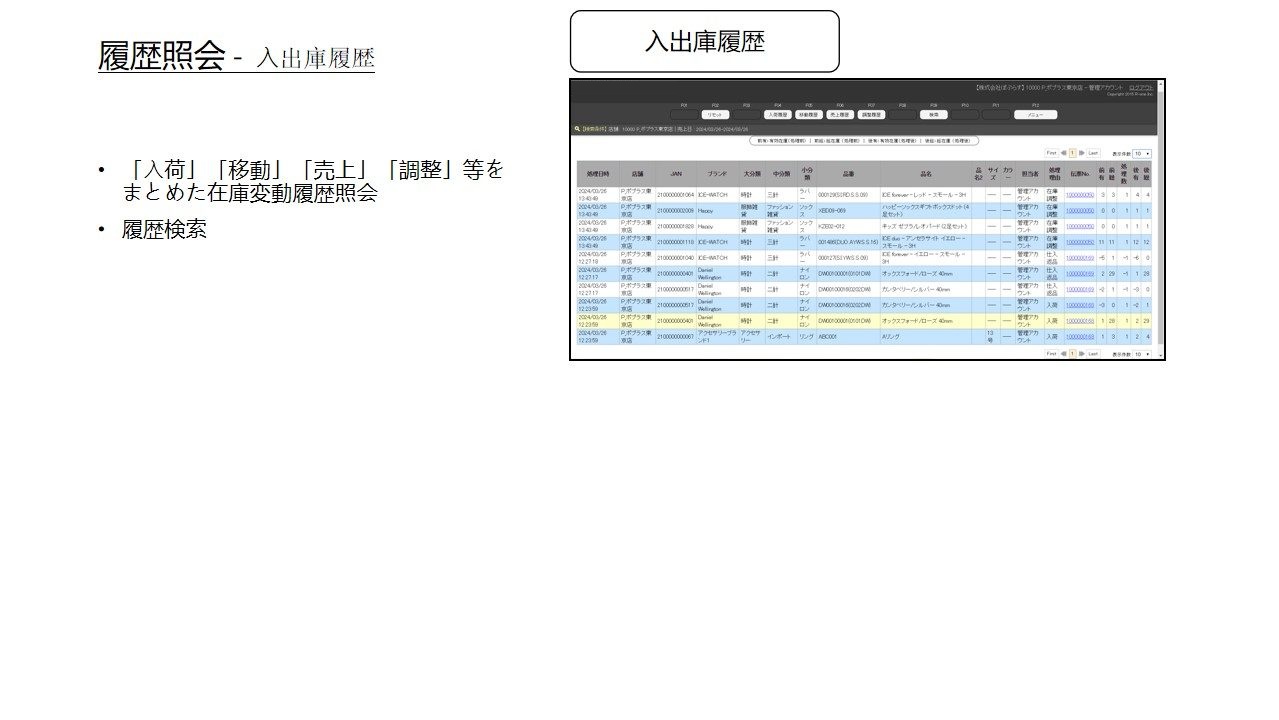1279x720 pixels.
Task: Click previous page arrow in bottom pagination
Action: tap(1063, 353)
